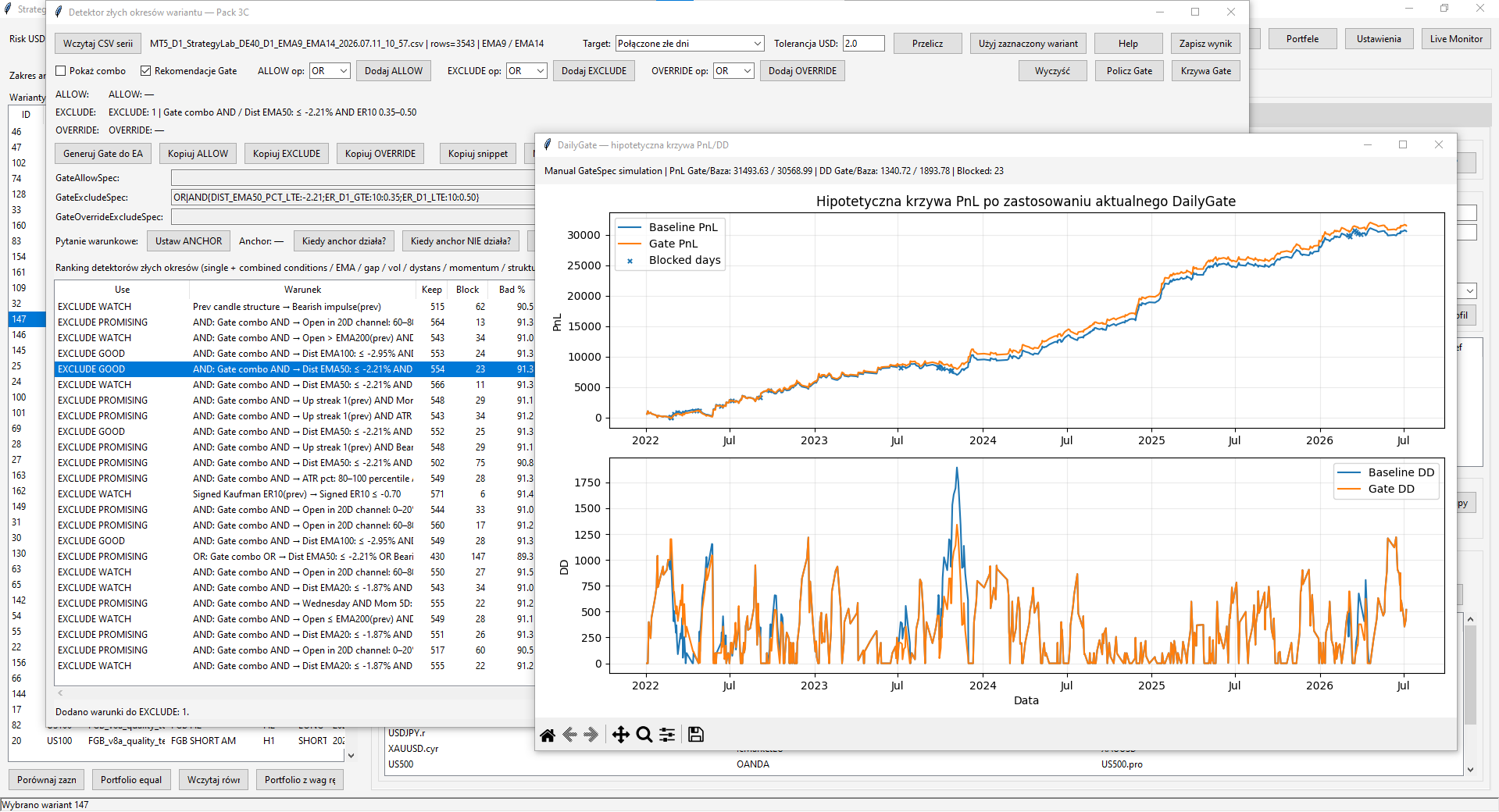
Task: Click the Krzywa Gate button
Action: [x=1205, y=71]
